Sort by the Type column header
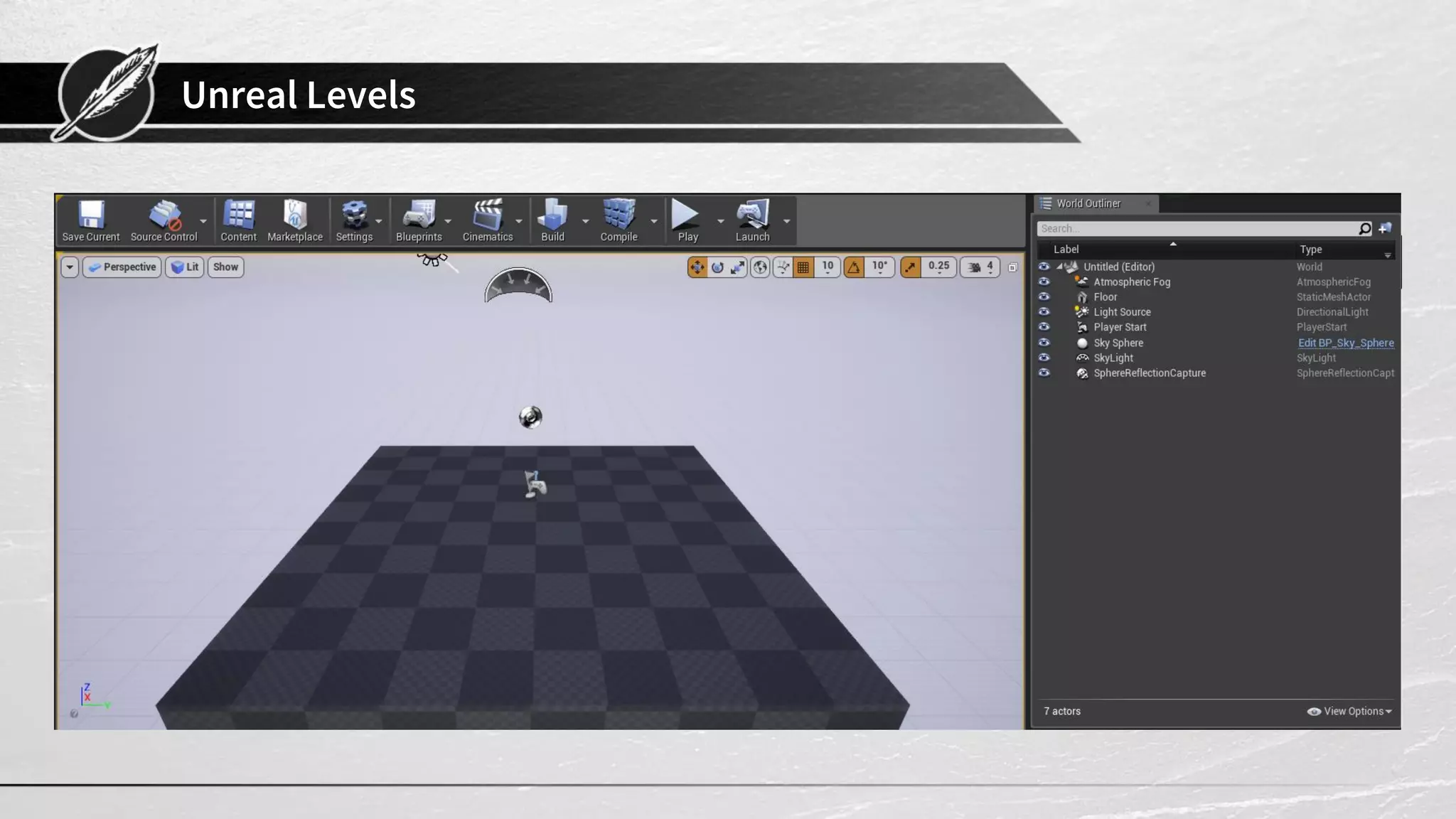The width and height of the screenshot is (1456, 819). pos(1311,250)
